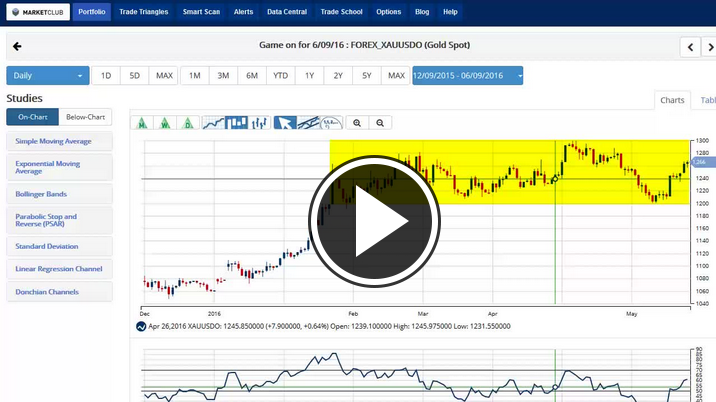Add Simple Moving Average study
Screen dimensions: 716x402
(x=59, y=141)
